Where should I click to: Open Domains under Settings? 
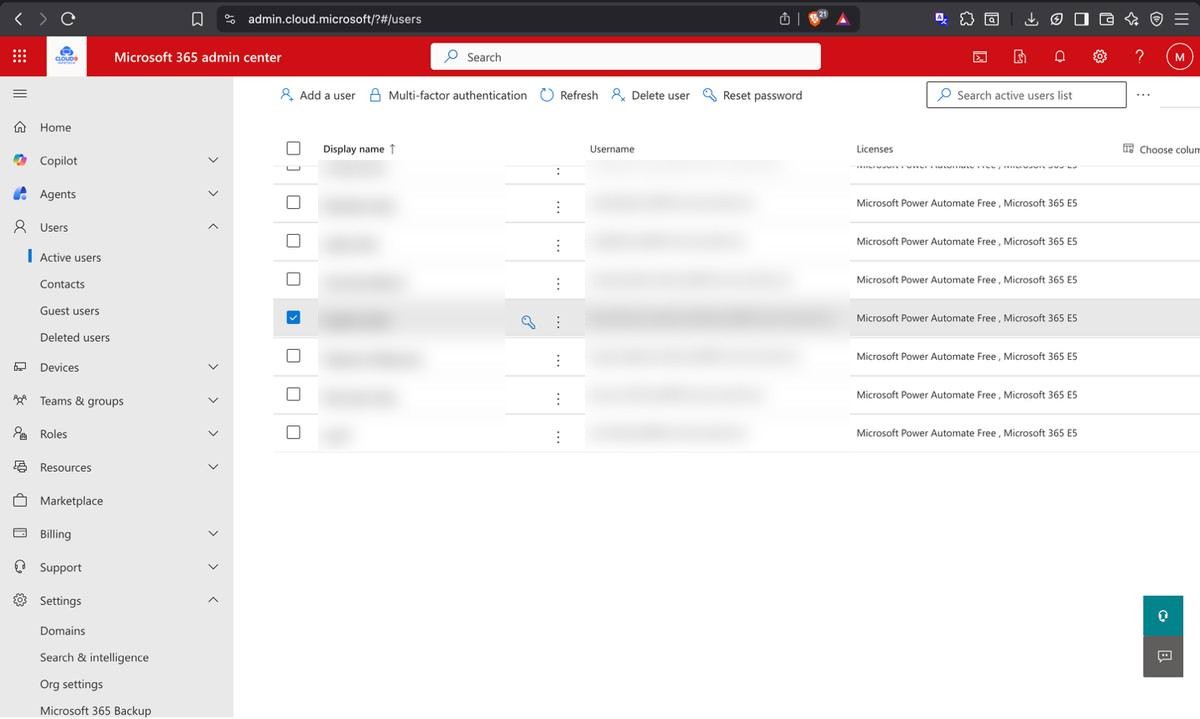pos(62,631)
